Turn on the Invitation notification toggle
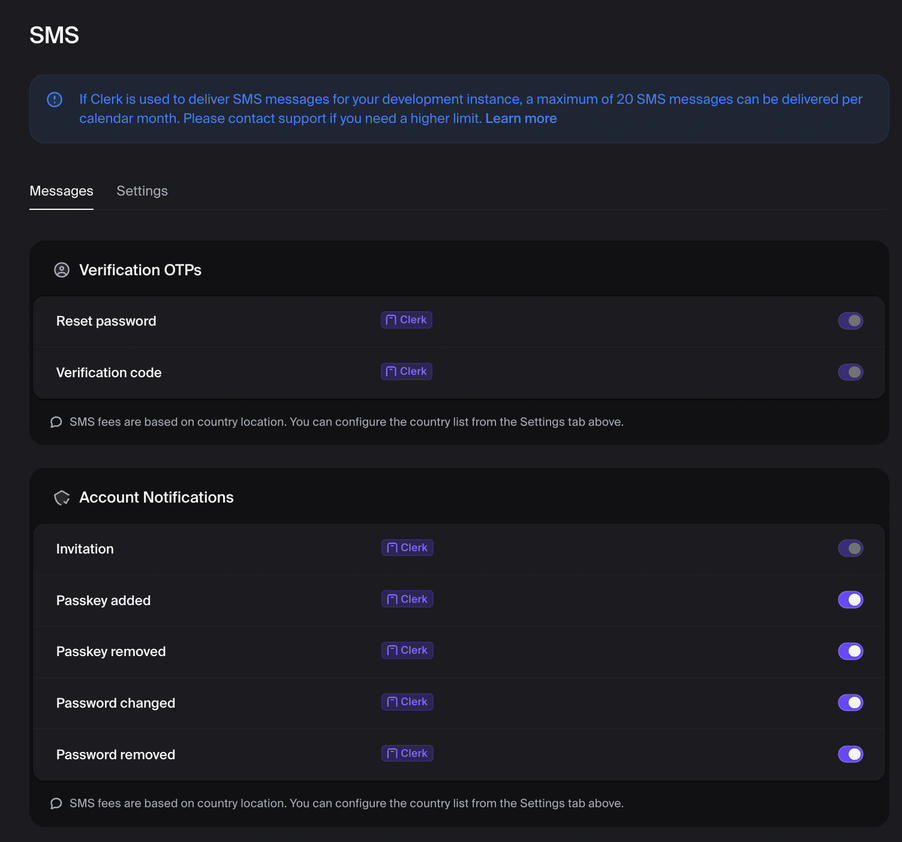902x842 pixels. pos(850,548)
